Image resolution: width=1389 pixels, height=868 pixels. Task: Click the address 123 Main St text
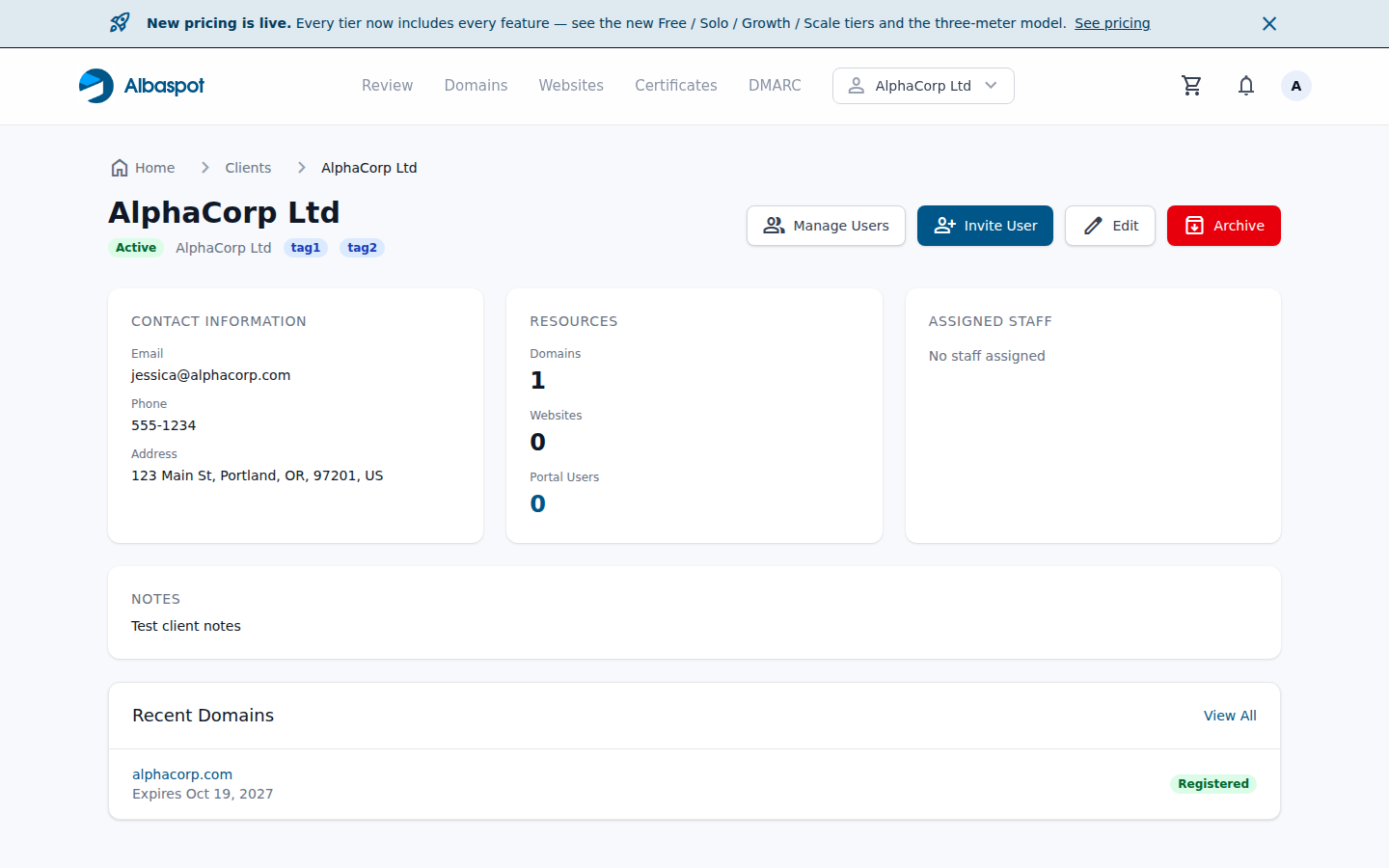point(258,475)
